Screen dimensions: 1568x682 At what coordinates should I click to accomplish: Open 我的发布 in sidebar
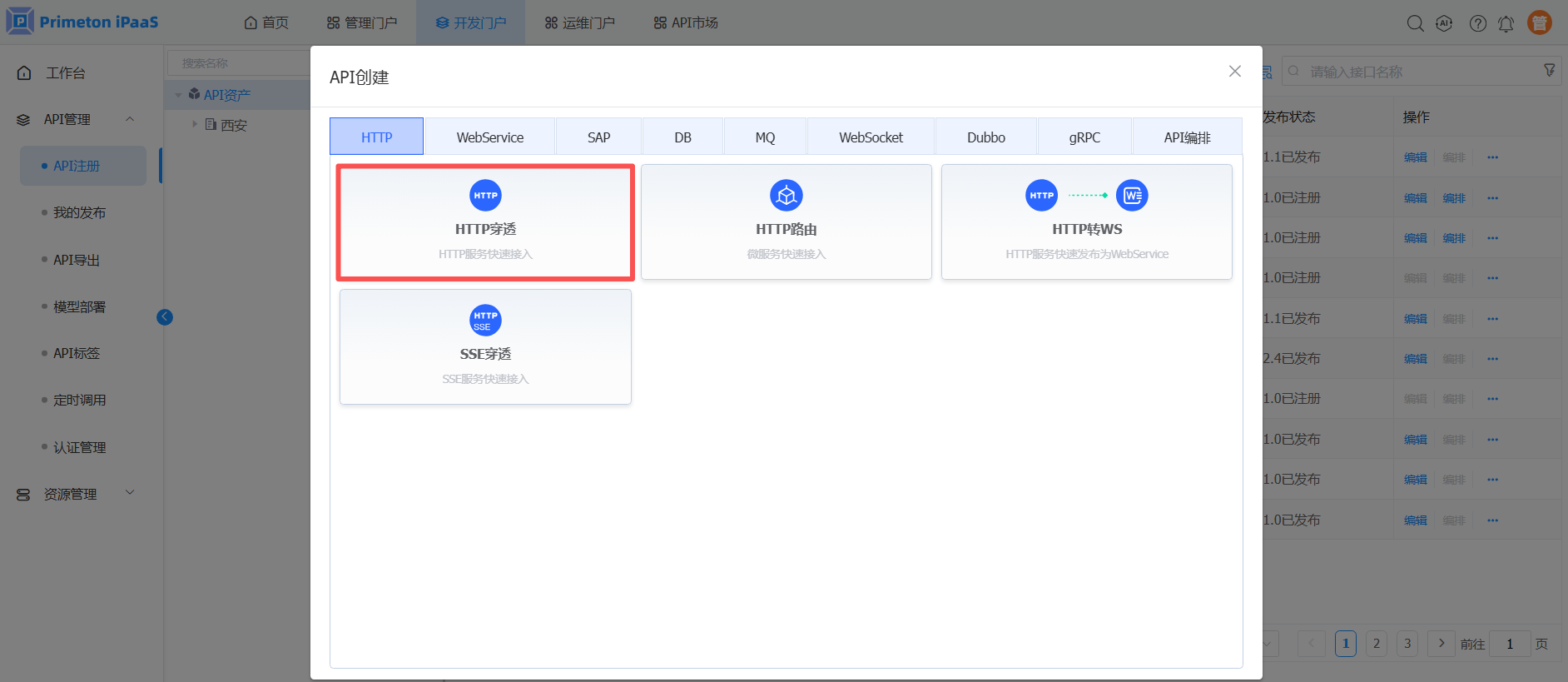79,213
